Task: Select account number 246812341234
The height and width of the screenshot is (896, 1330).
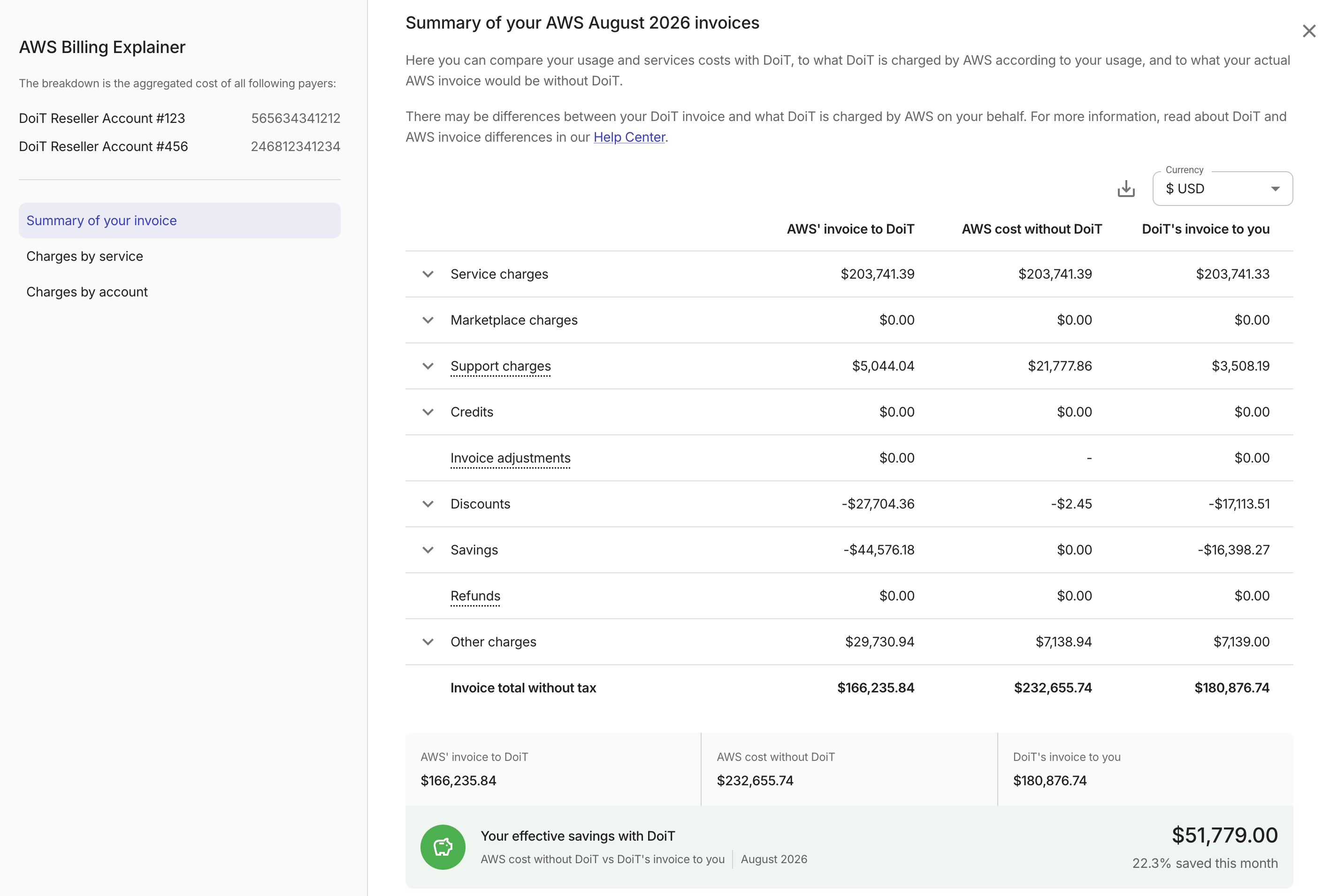Action: 296,146
